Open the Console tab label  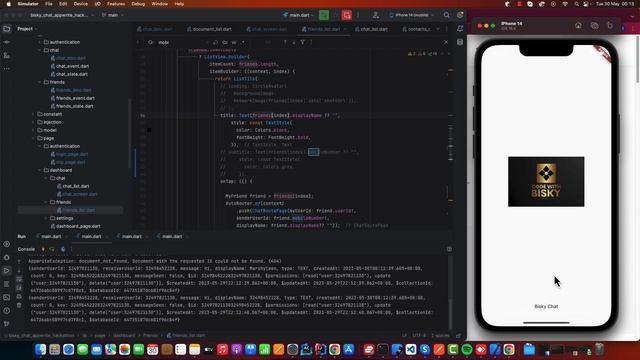[x=26, y=249]
